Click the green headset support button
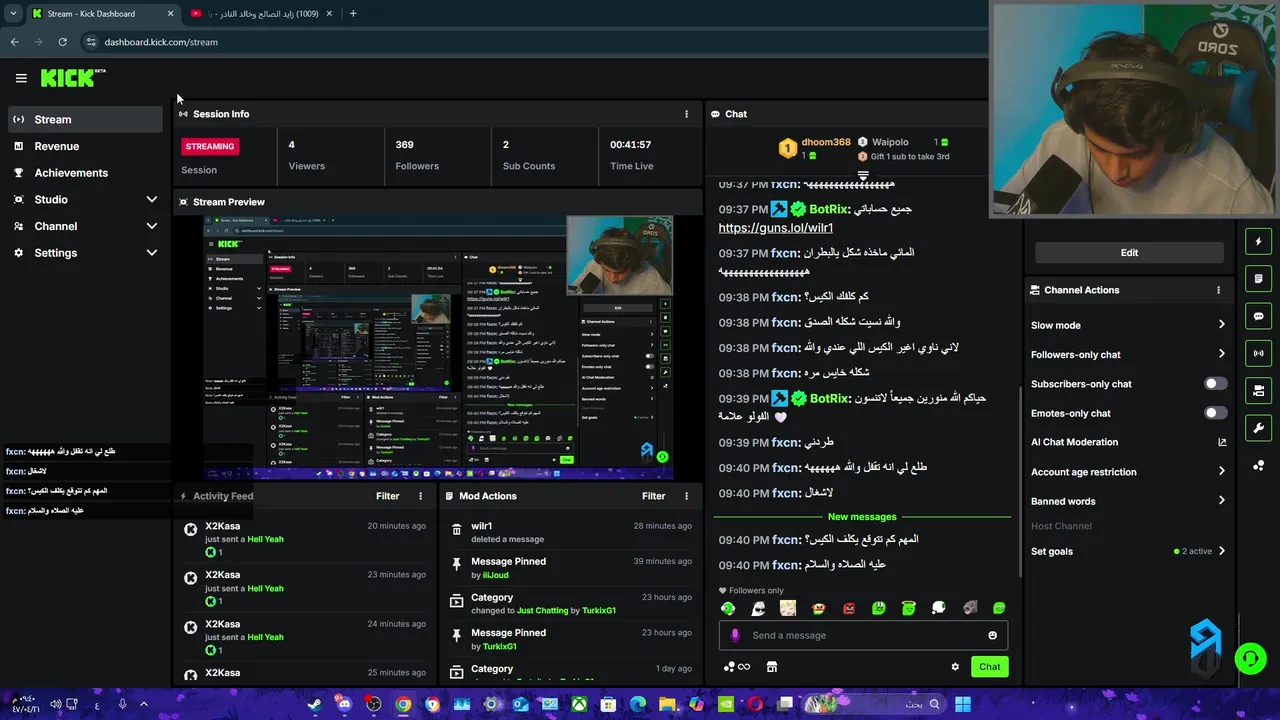Screen dimensions: 1280x720 [x=1250, y=658]
